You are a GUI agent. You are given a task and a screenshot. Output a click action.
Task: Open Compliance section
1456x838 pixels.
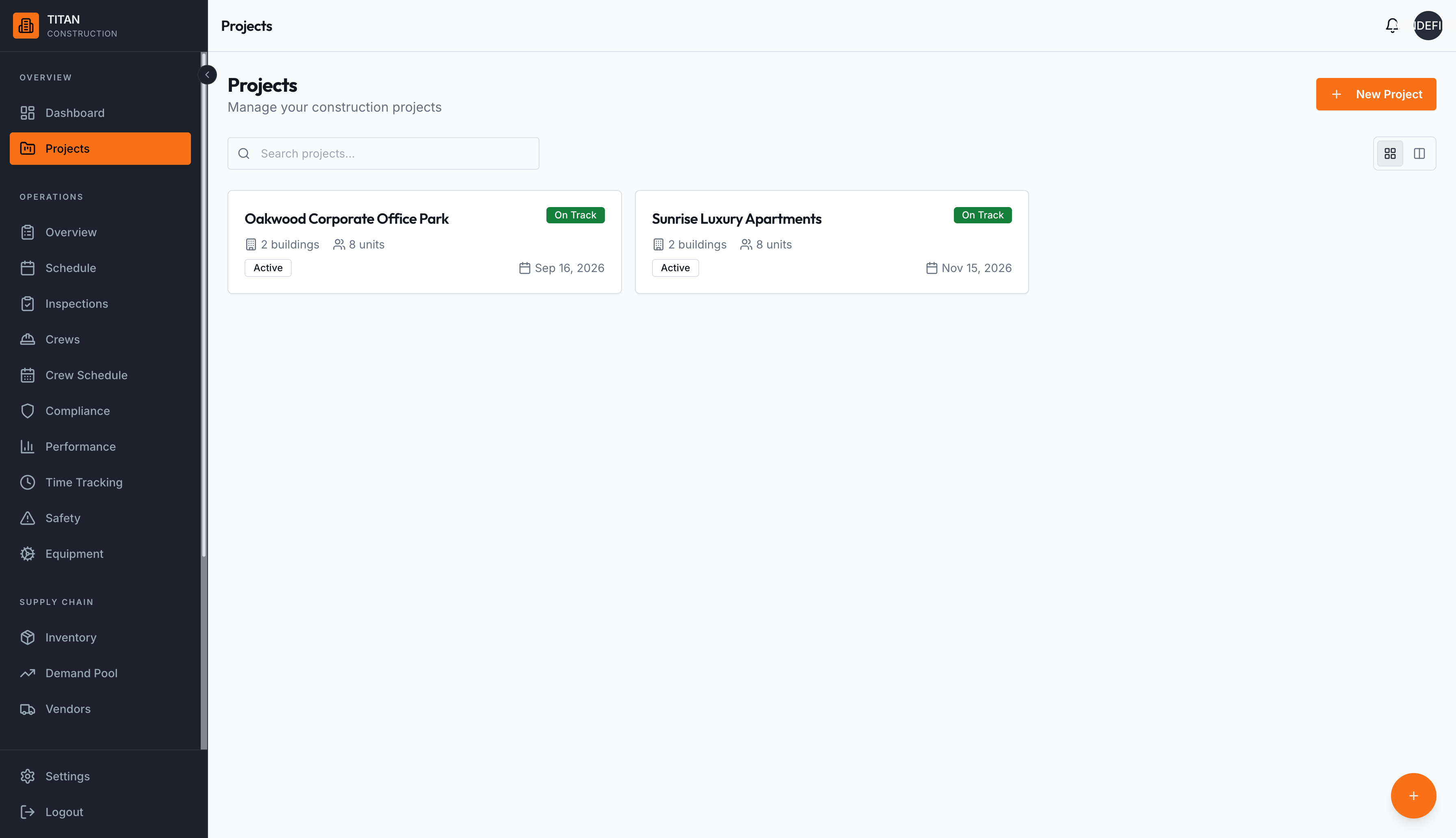pyautogui.click(x=100, y=410)
